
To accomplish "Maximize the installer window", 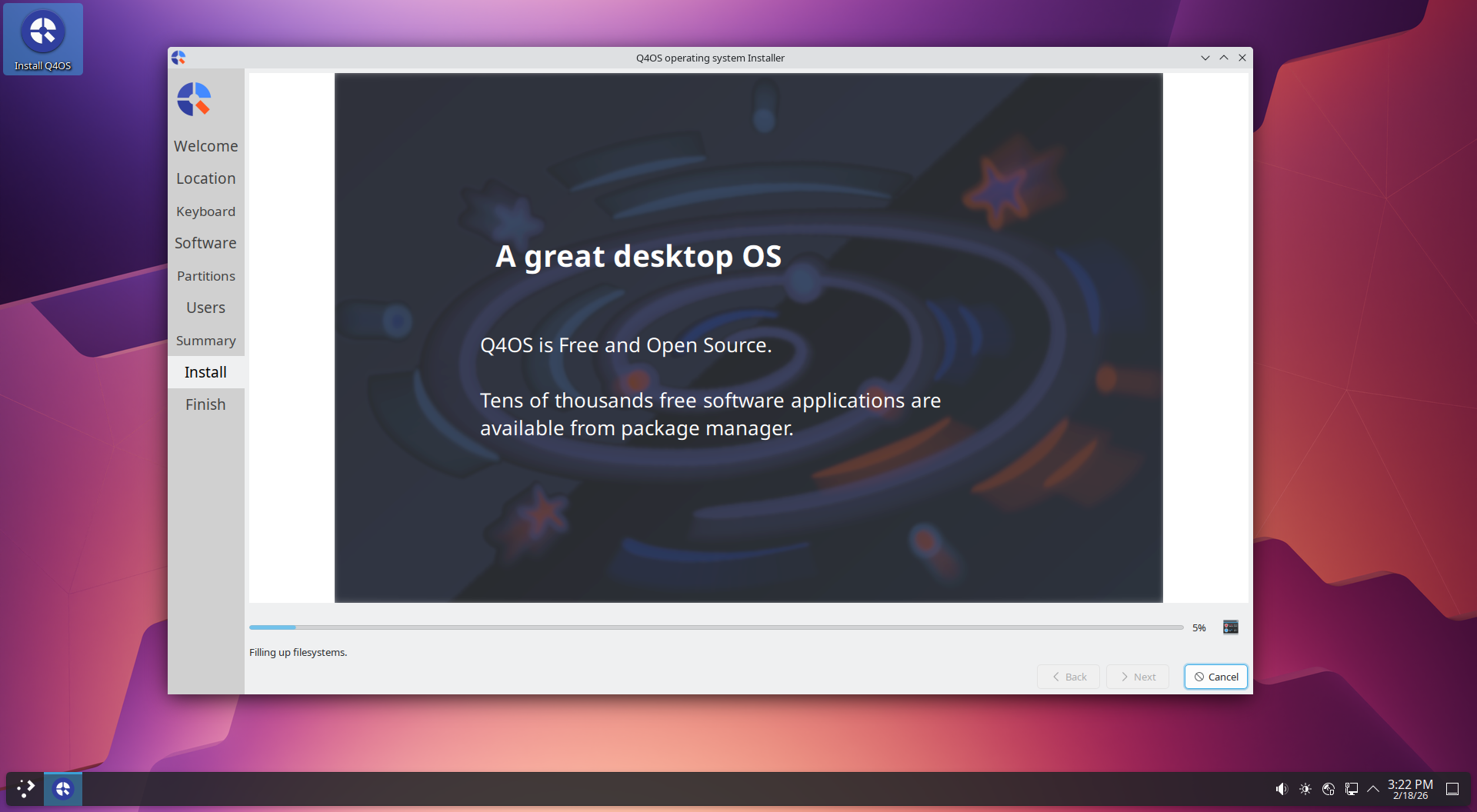I will pos(1223,58).
